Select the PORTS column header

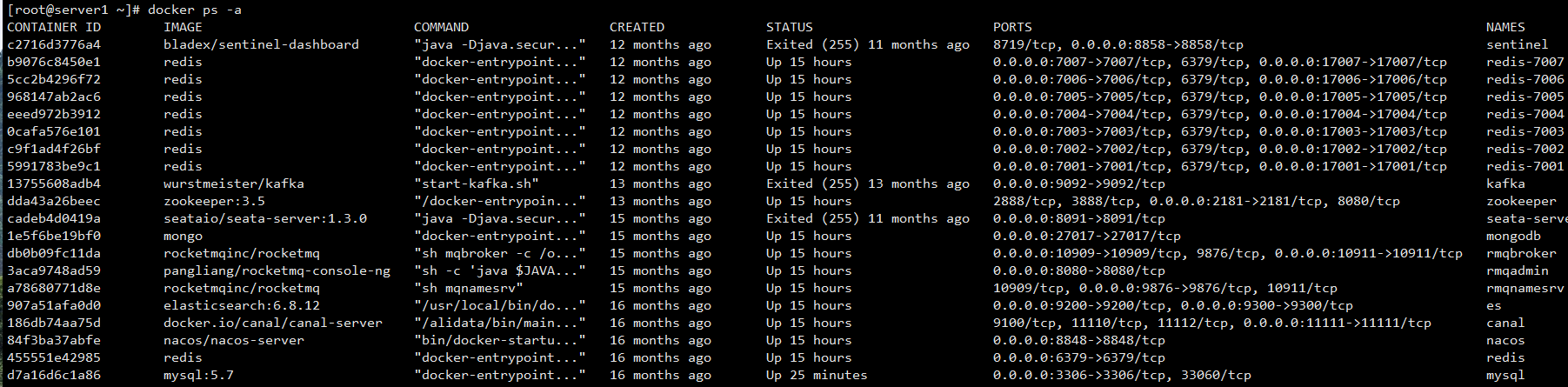(x=1012, y=27)
